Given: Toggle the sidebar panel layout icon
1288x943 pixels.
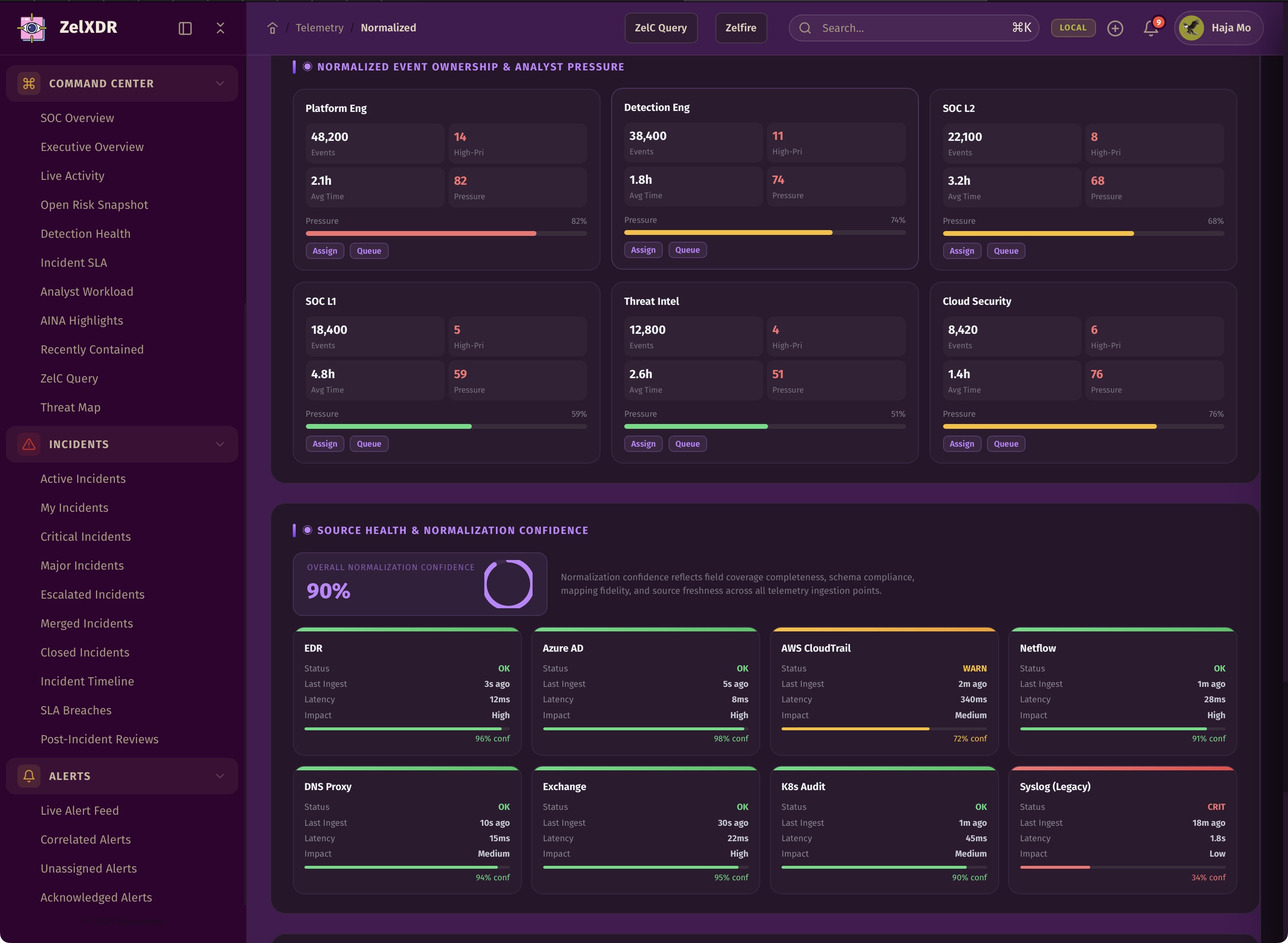Looking at the screenshot, I should pos(185,28).
